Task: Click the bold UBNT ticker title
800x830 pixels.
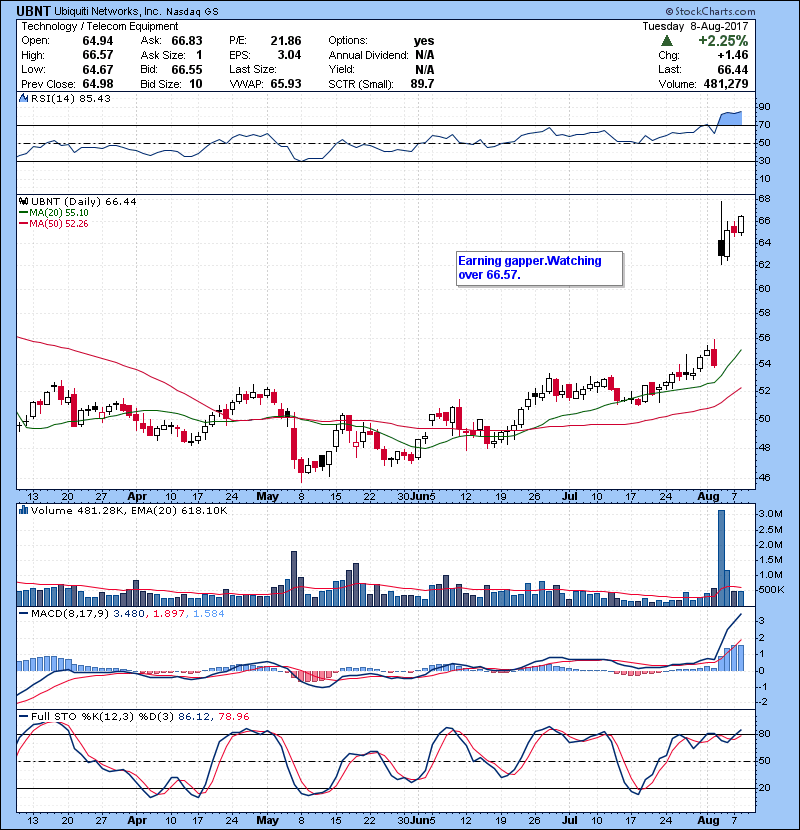Action: pos(33,11)
